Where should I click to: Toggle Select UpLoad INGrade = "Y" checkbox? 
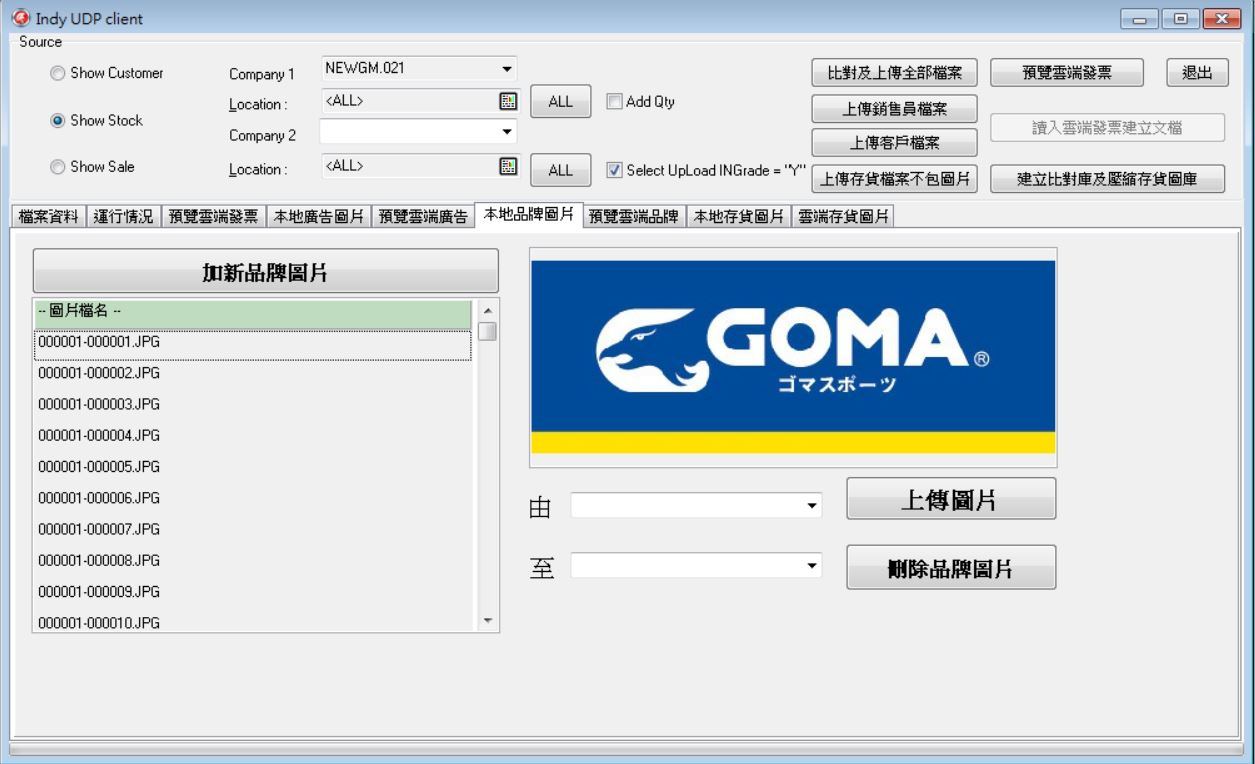click(614, 169)
